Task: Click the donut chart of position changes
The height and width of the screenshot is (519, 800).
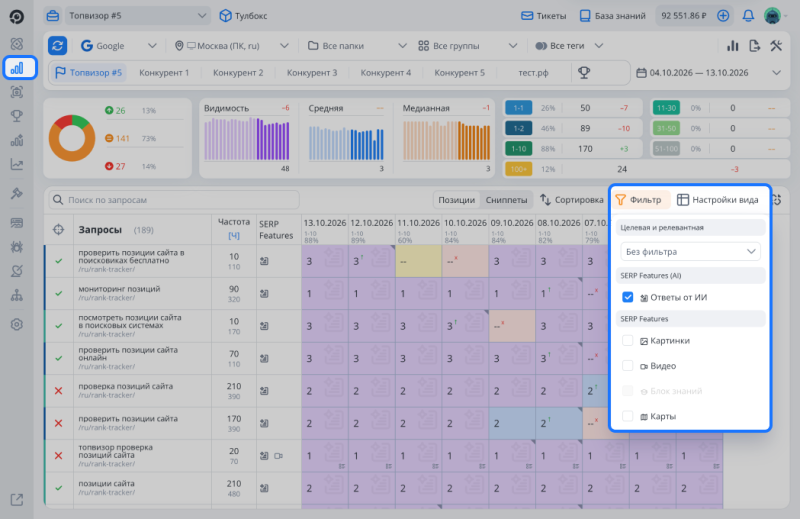Action: point(72,138)
